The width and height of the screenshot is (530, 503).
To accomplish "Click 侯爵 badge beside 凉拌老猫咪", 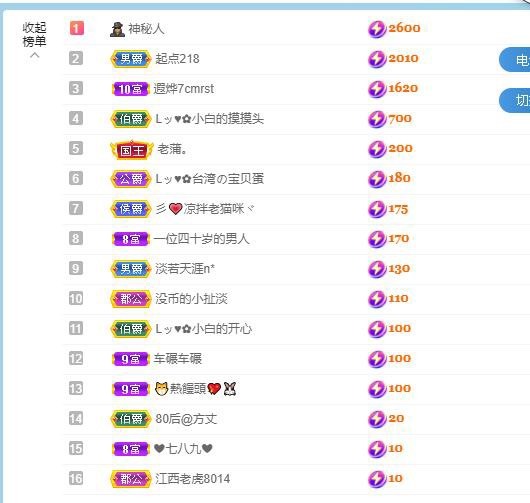I will [x=131, y=209].
